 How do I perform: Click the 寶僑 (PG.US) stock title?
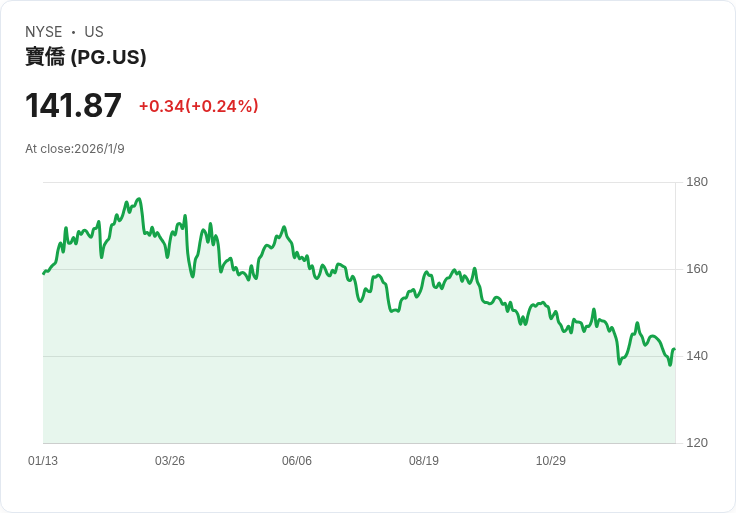[x=86, y=57]
